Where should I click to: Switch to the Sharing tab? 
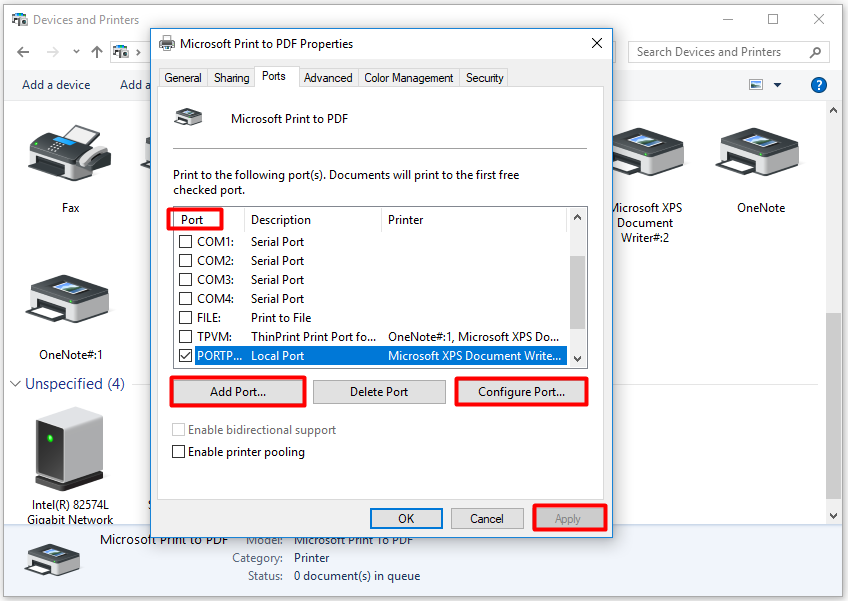point(231,78)
